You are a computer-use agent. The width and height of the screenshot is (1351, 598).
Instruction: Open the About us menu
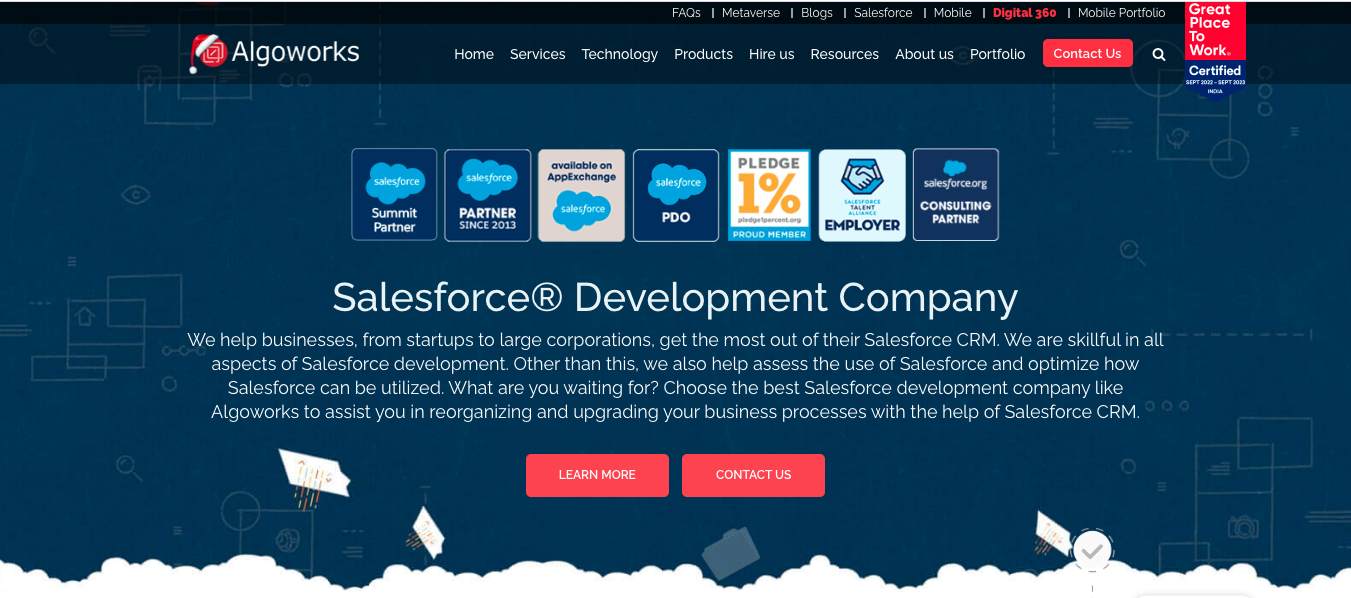(924, 54)
